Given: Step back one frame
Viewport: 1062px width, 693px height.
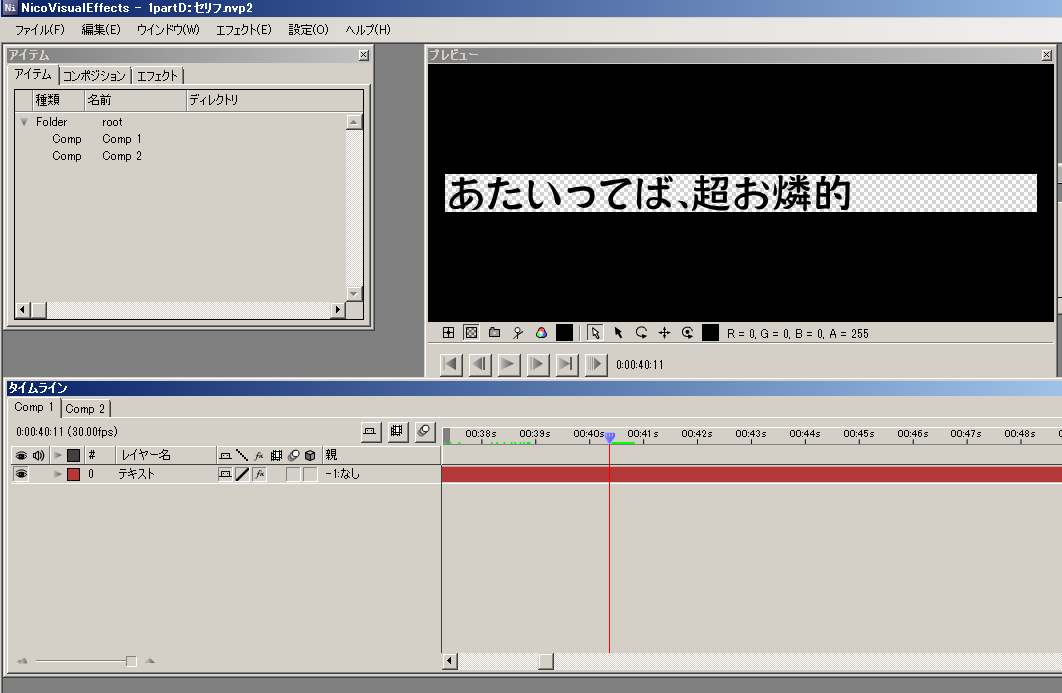Looking at the screenshot, I should click(x=480, y=364).
